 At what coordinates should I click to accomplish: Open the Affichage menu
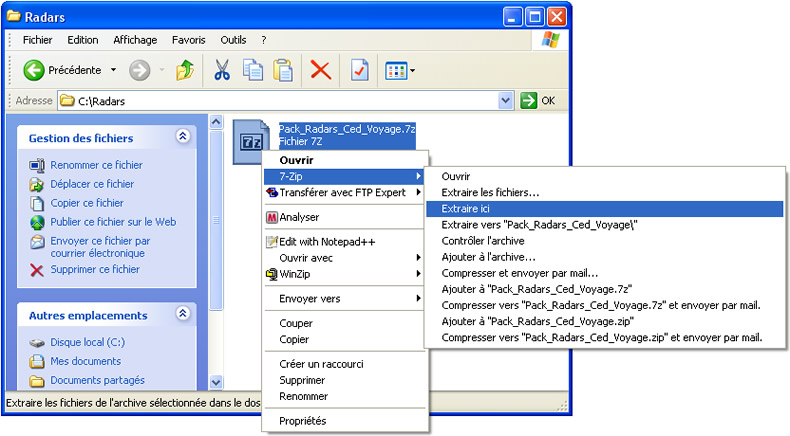point(134,40)
